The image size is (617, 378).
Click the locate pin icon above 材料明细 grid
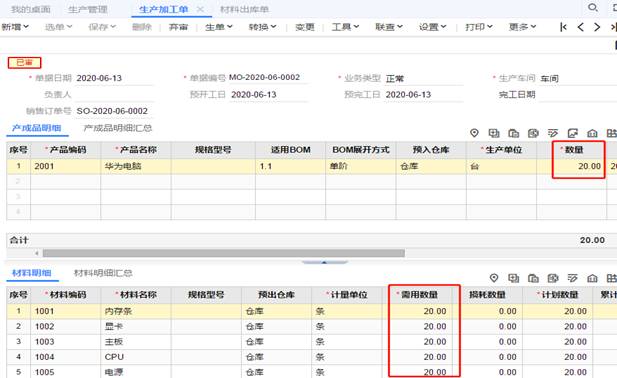click(x=494, y=278)
